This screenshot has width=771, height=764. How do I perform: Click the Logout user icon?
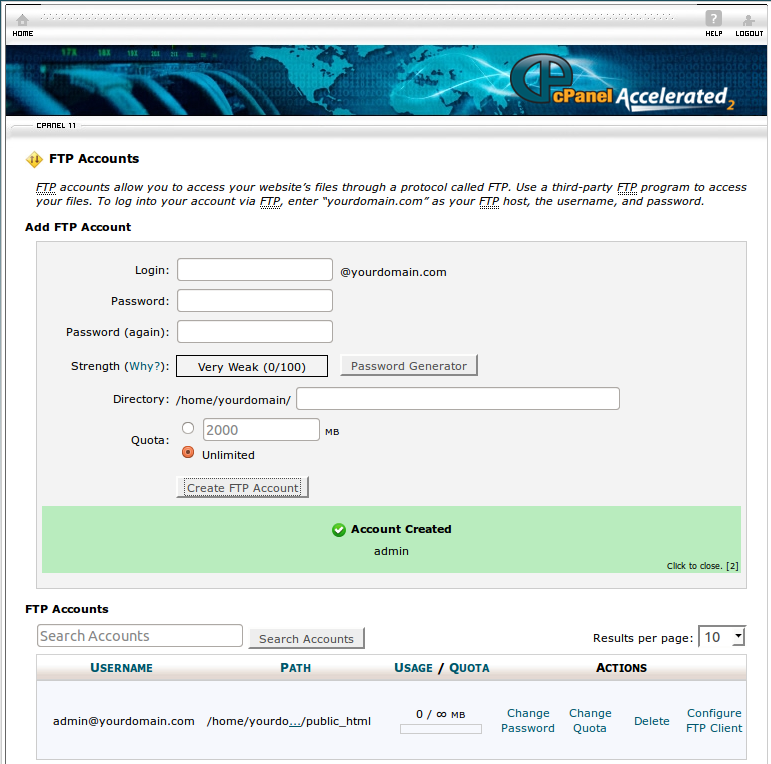748,20
